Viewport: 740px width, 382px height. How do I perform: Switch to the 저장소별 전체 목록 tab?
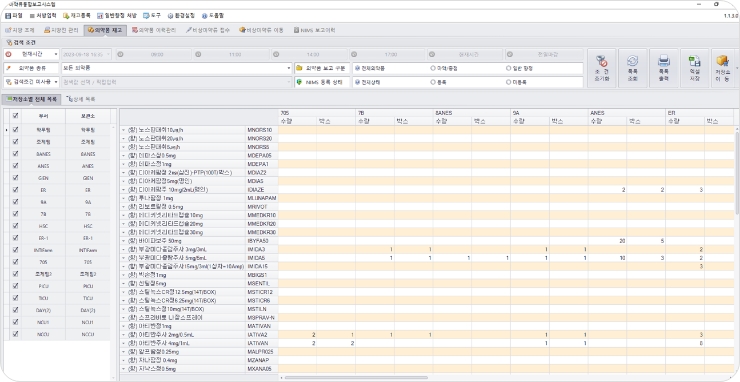coord(31,100)
